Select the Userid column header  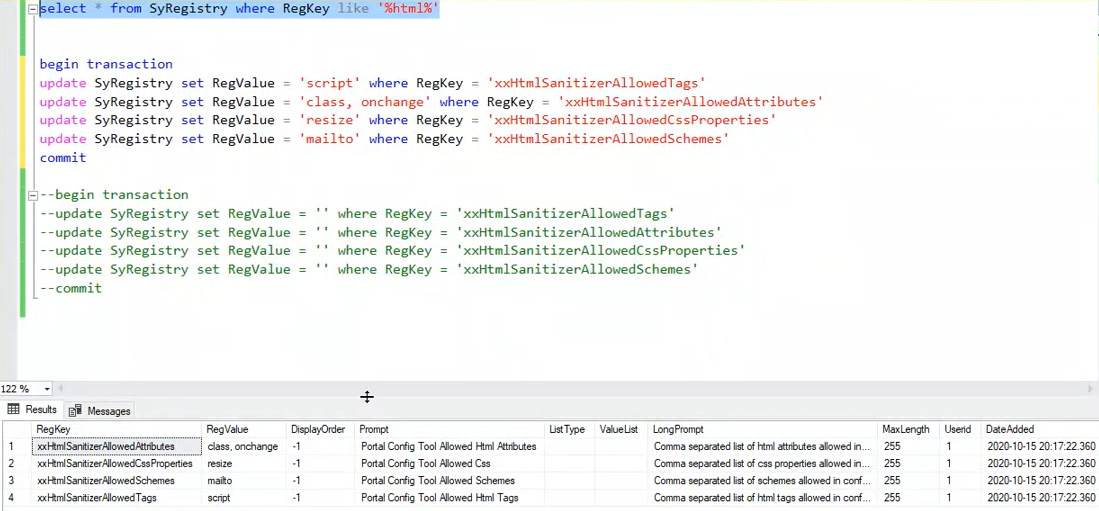[960, 429]
